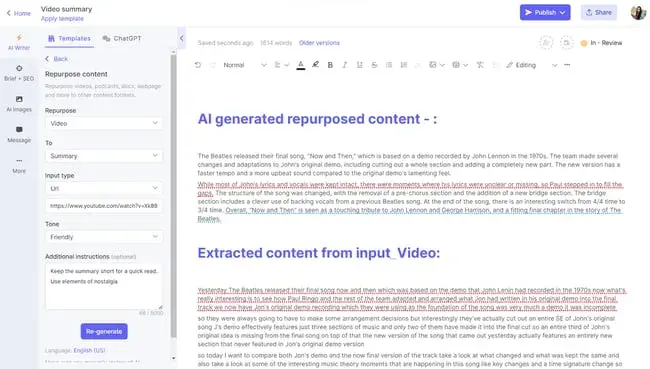Click the second dashed circle icon beside the status
This screenshot has width=650, height=369.
pos(566,43)
